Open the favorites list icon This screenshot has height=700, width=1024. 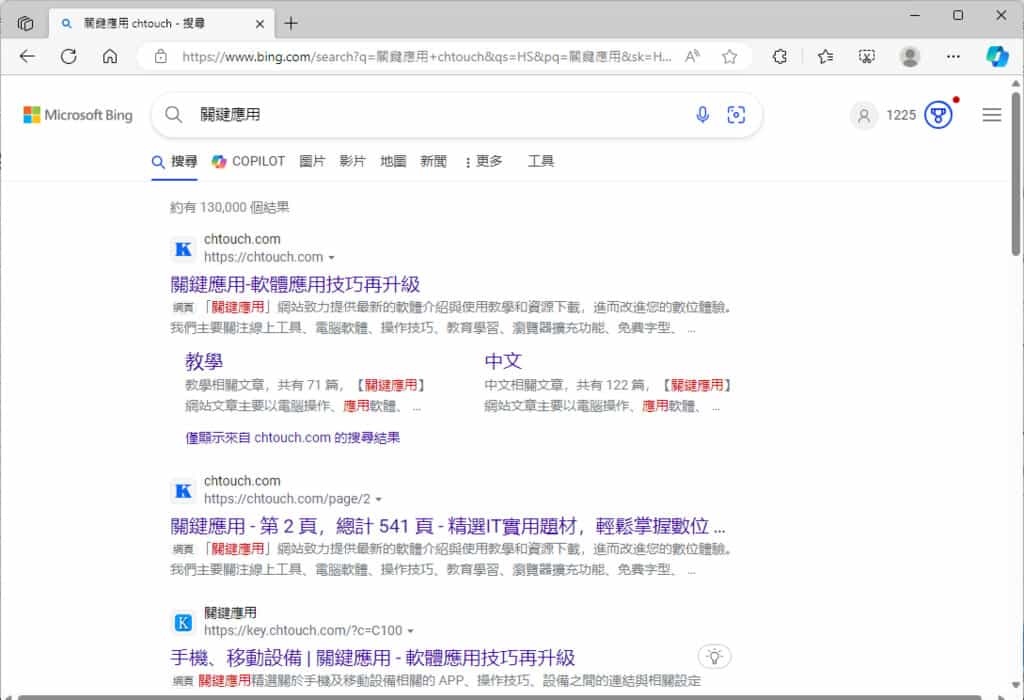825,57
